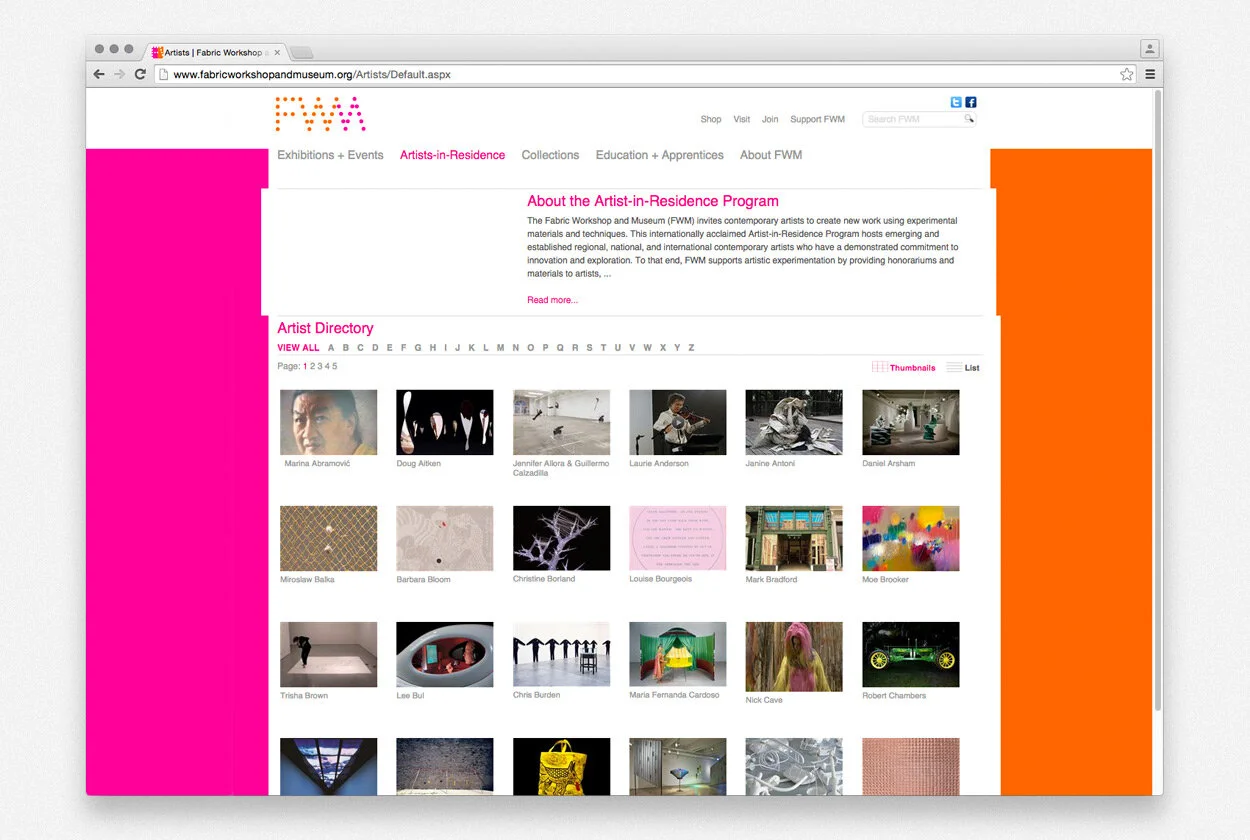Click VIEW ALL in the directory filter
The image size is (1250, 840).
click(x=298, y=348)
